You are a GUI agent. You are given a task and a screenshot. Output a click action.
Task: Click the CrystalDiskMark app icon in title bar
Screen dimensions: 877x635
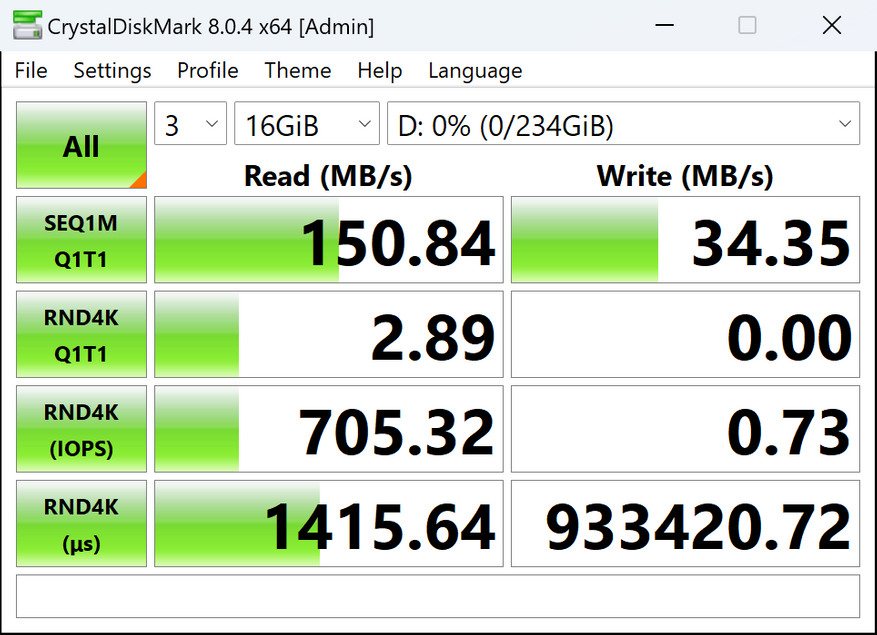click(27, 26)
